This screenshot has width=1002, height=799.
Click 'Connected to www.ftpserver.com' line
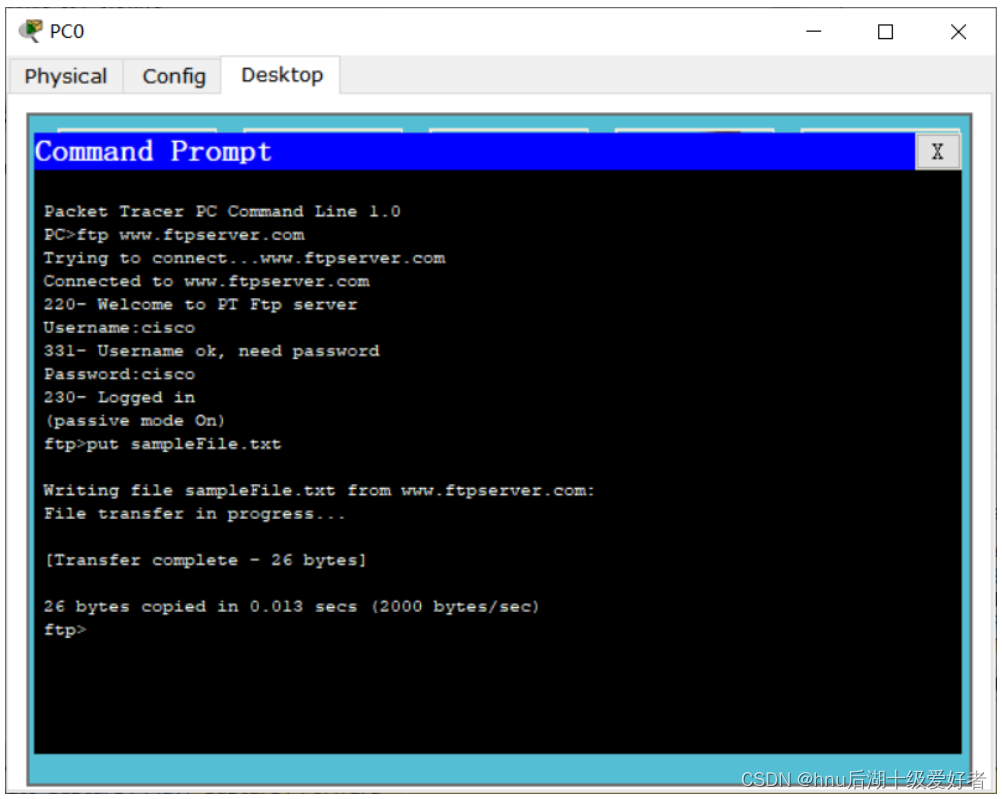click(206, 282)
